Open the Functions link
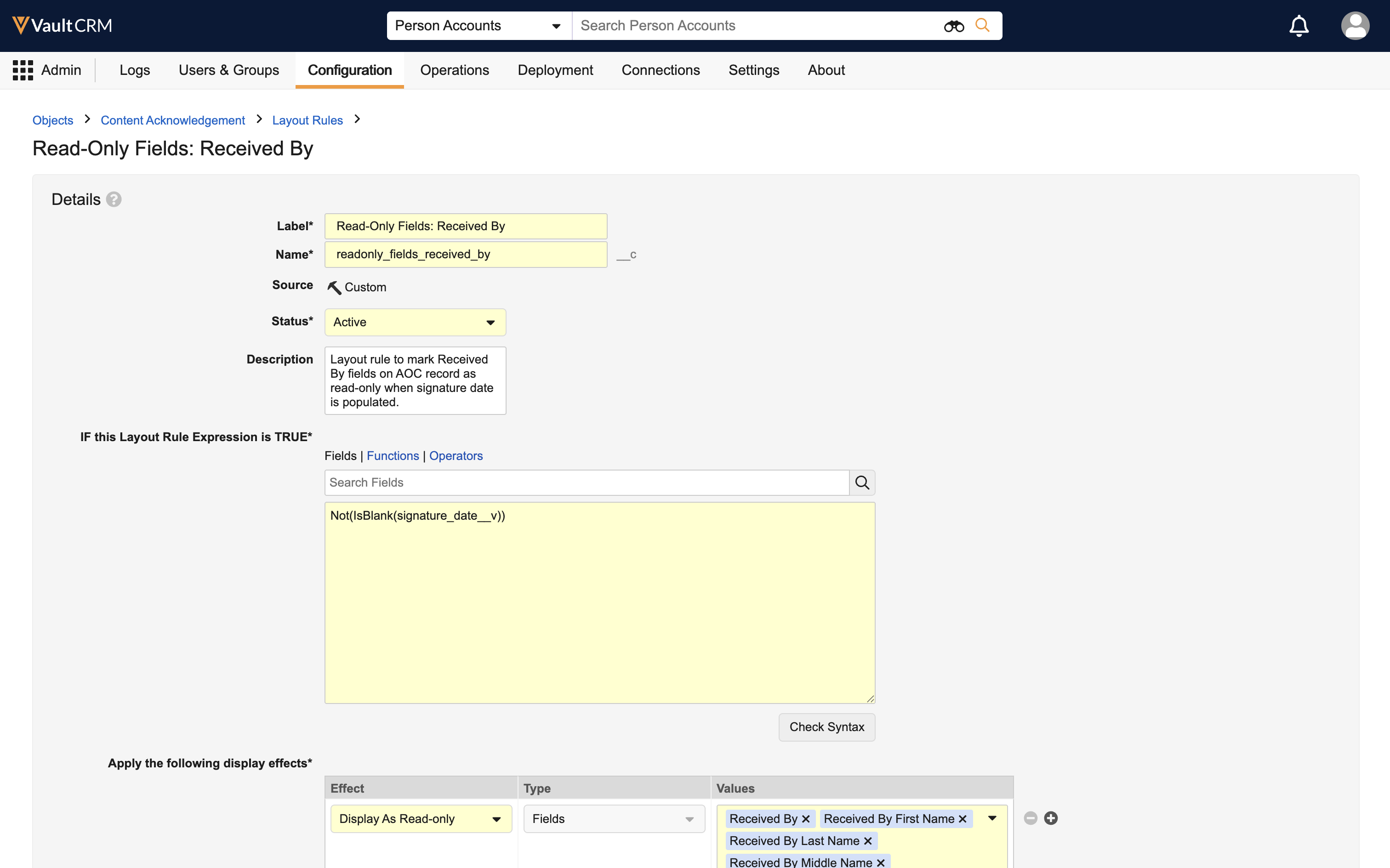The height and width of the screenshot is (868, 1390). tap(393, 456)
